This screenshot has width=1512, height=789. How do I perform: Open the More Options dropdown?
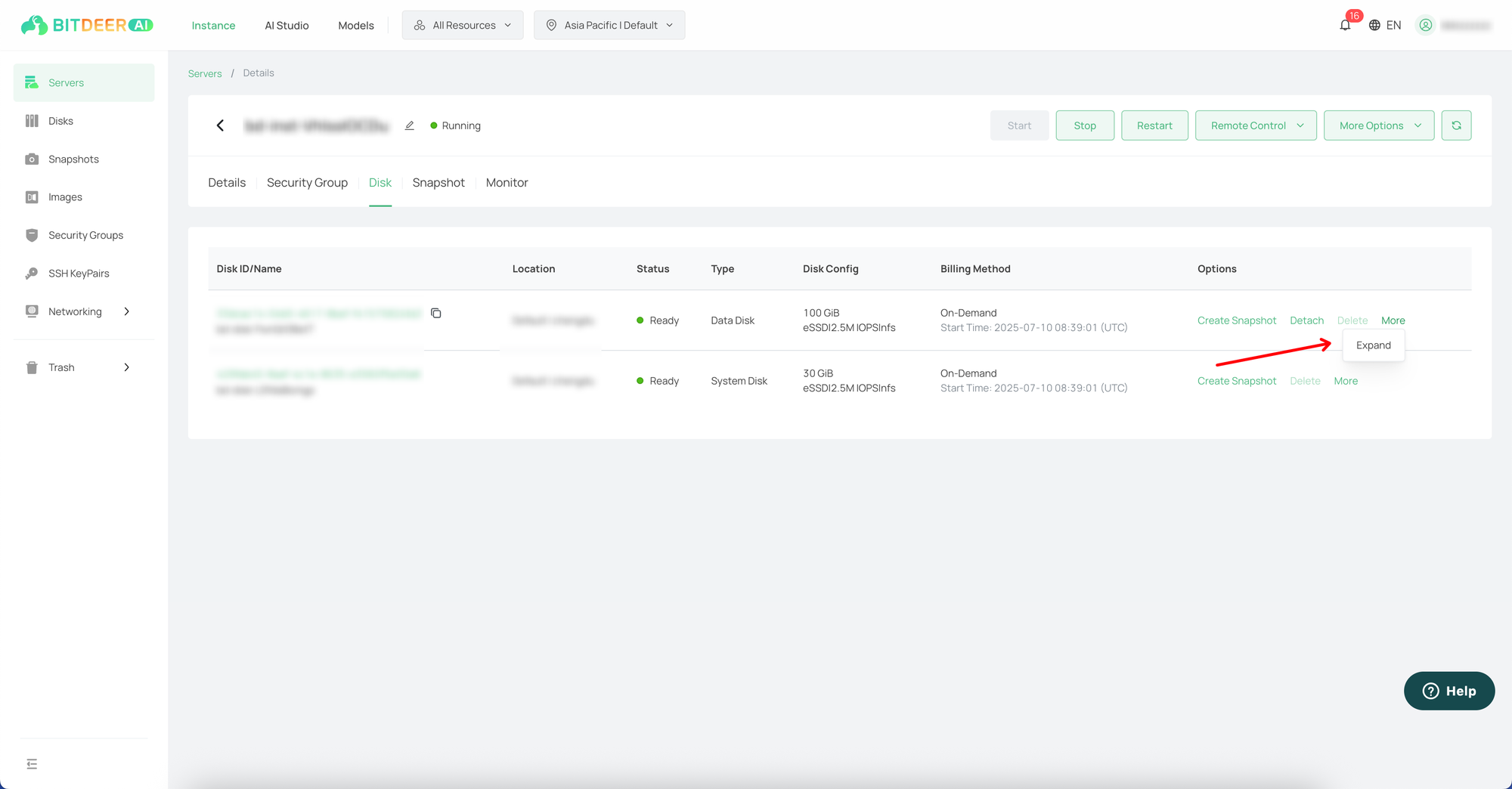tap(1379, 125)
